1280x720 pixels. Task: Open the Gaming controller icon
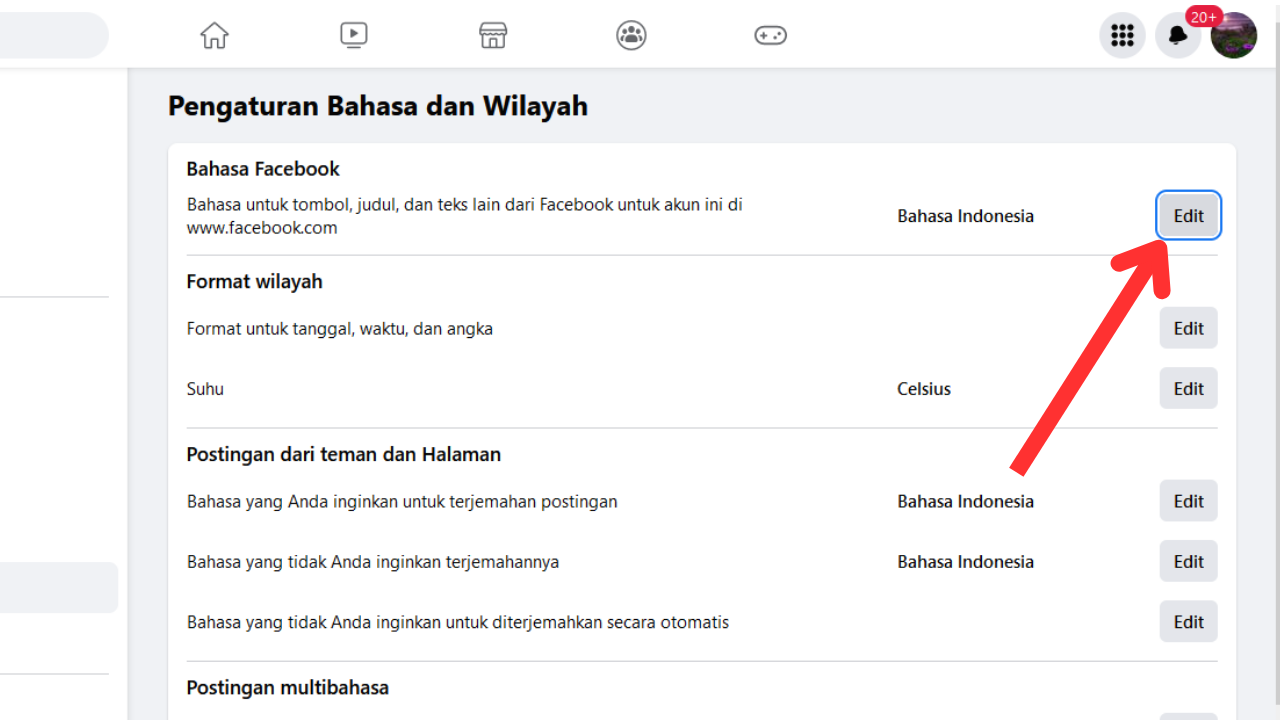coord(770,35)
